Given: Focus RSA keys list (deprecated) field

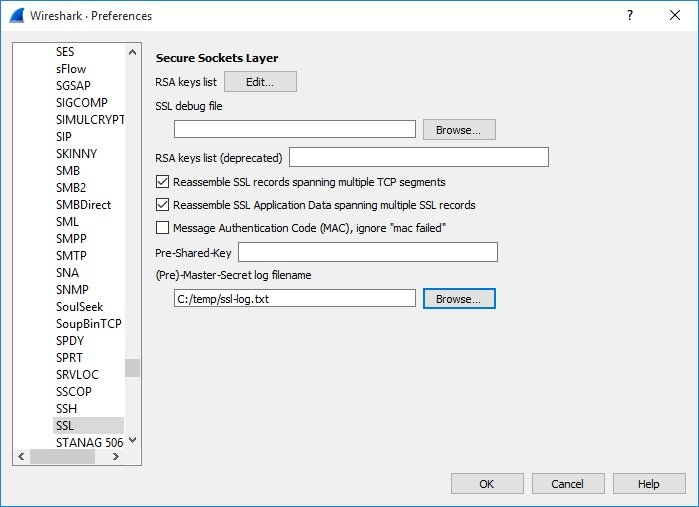Looking at the screenshot, I should click(x=419, y=157).
